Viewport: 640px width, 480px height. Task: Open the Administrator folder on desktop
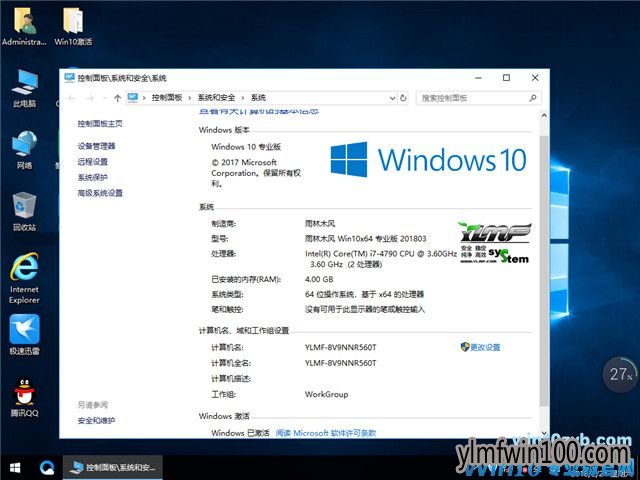pos(24,25)
